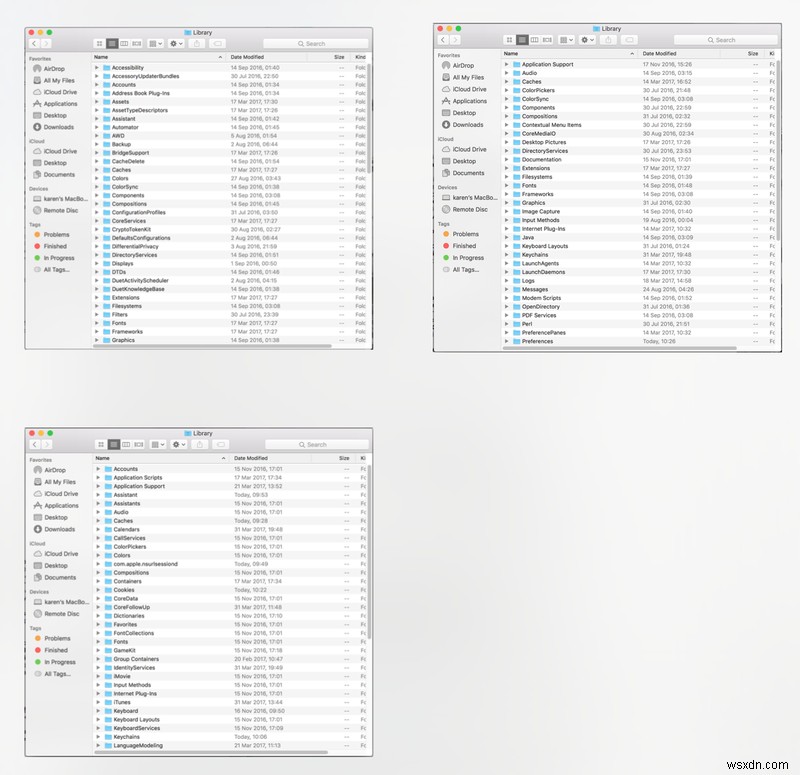Screen dimensions: 800x775
Task: Select column view in top-left window toolbar
Action: point(124,44)
